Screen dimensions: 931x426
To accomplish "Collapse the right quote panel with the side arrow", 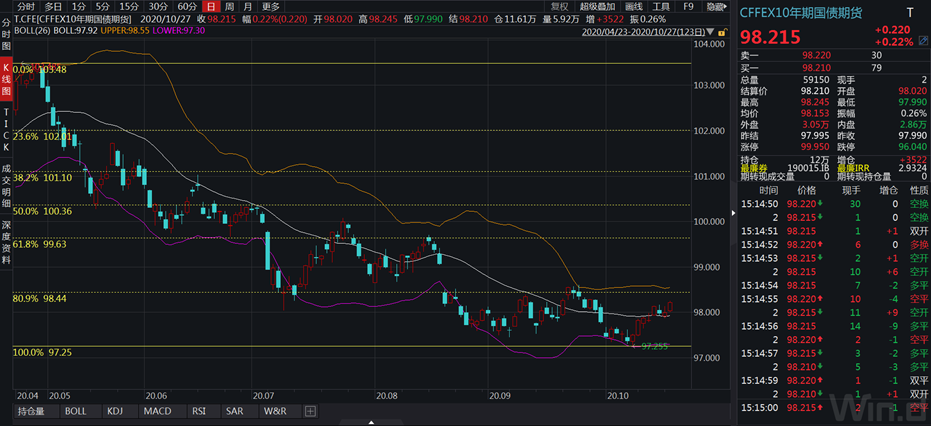I will pos(731,213).
